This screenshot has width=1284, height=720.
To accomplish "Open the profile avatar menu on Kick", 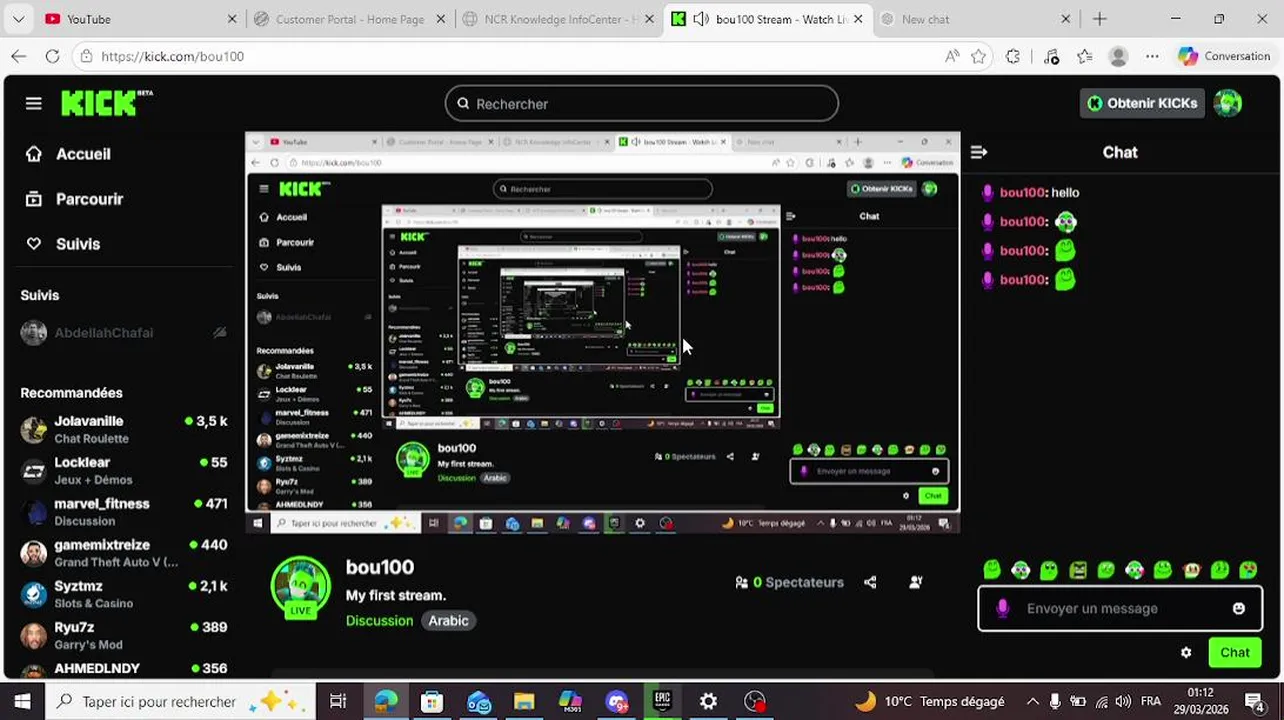I will pos(1228,103).
